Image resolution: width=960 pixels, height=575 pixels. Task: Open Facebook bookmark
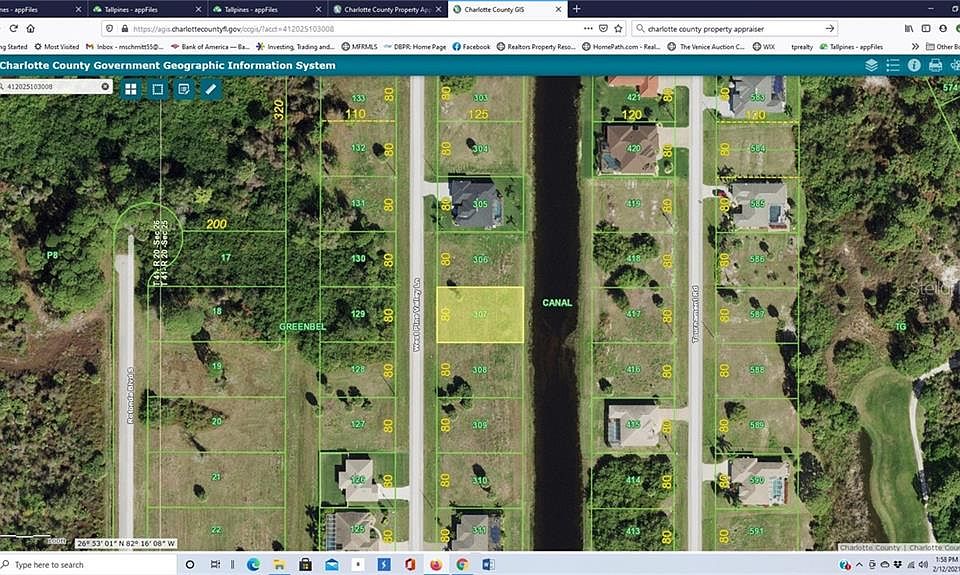pos(471,47)
